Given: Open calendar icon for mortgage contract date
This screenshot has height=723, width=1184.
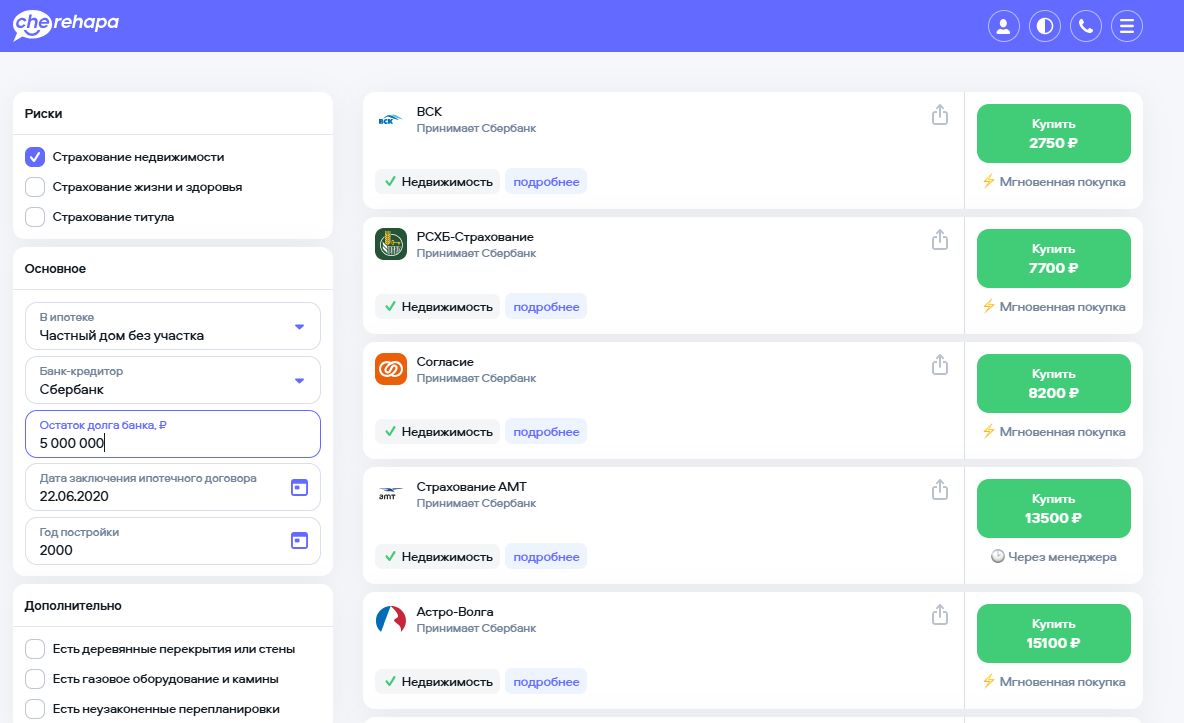Looking at the screenshot, I should click(299, 487).
